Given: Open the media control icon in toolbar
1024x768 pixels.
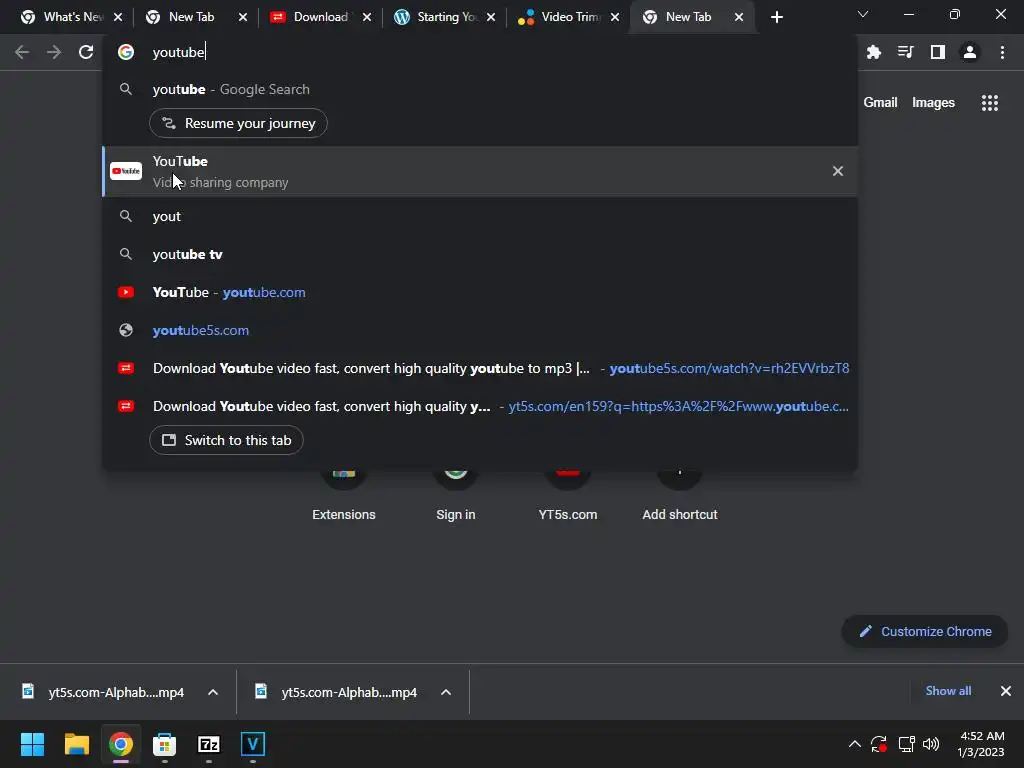Looking at the screenshot, I should coord(905,52).
